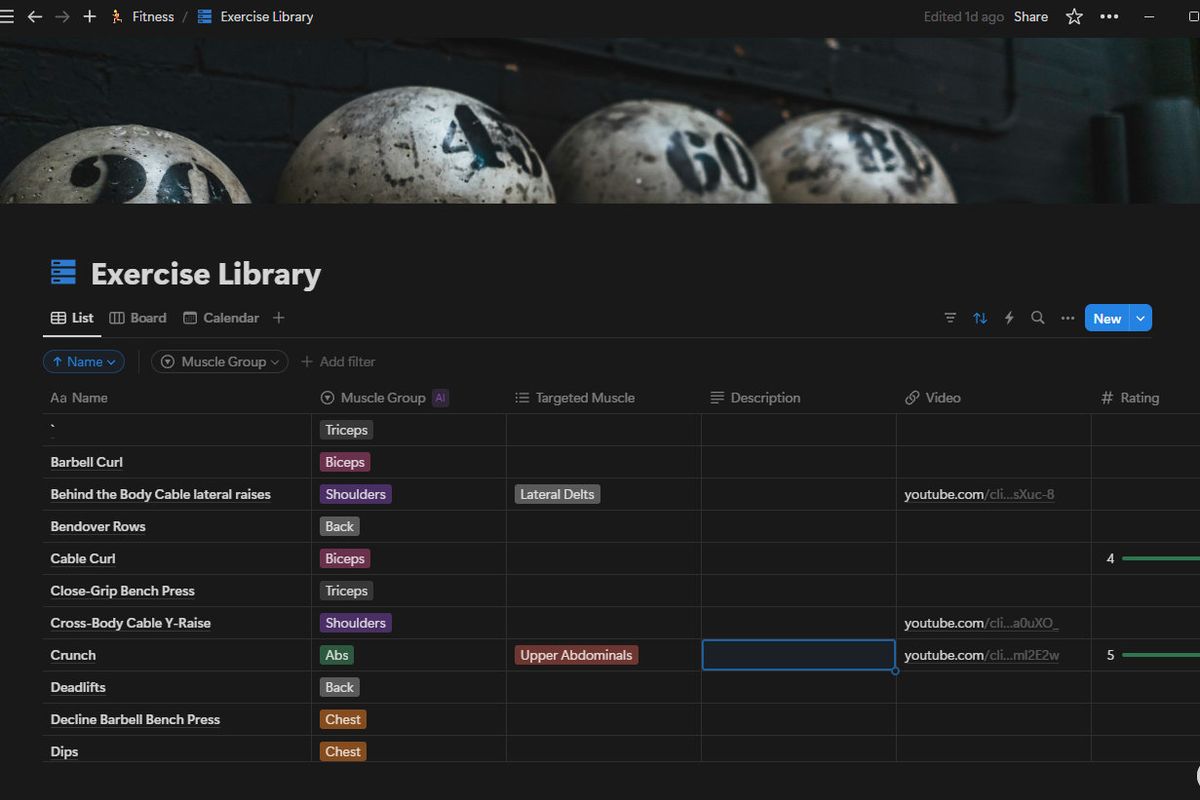
Task: Open the Barbell Curl entry
Action: coord(87,462)
